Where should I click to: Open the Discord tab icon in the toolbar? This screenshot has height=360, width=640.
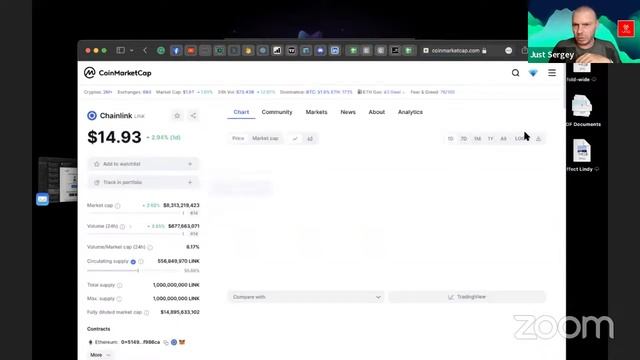coord(320,51)
